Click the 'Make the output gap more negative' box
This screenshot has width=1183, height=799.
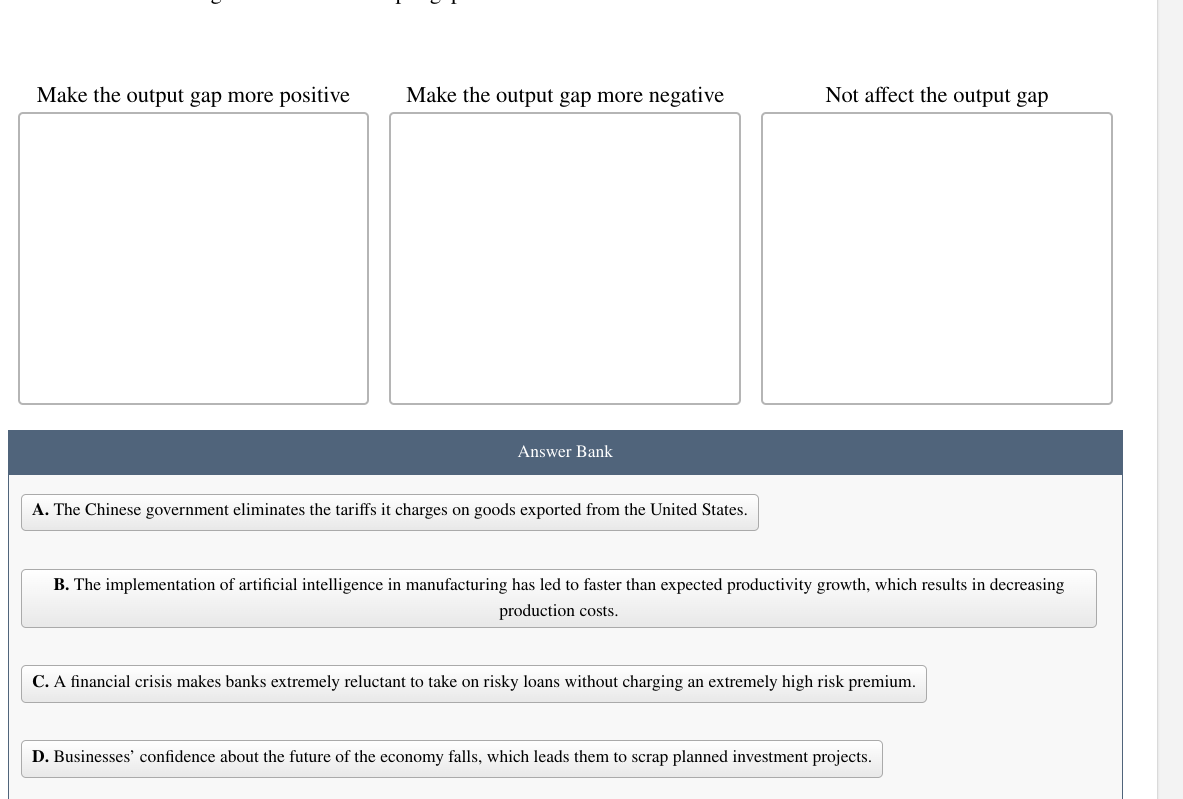tap(565, 258)
